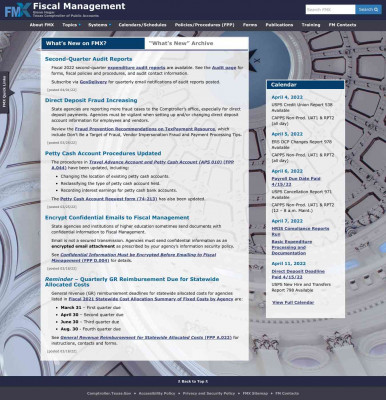The width and height of the screenshot is (386, 400).
Task: Expand the Systems dropdown menu
Action: pyautogui.click(x=99, y=25)
